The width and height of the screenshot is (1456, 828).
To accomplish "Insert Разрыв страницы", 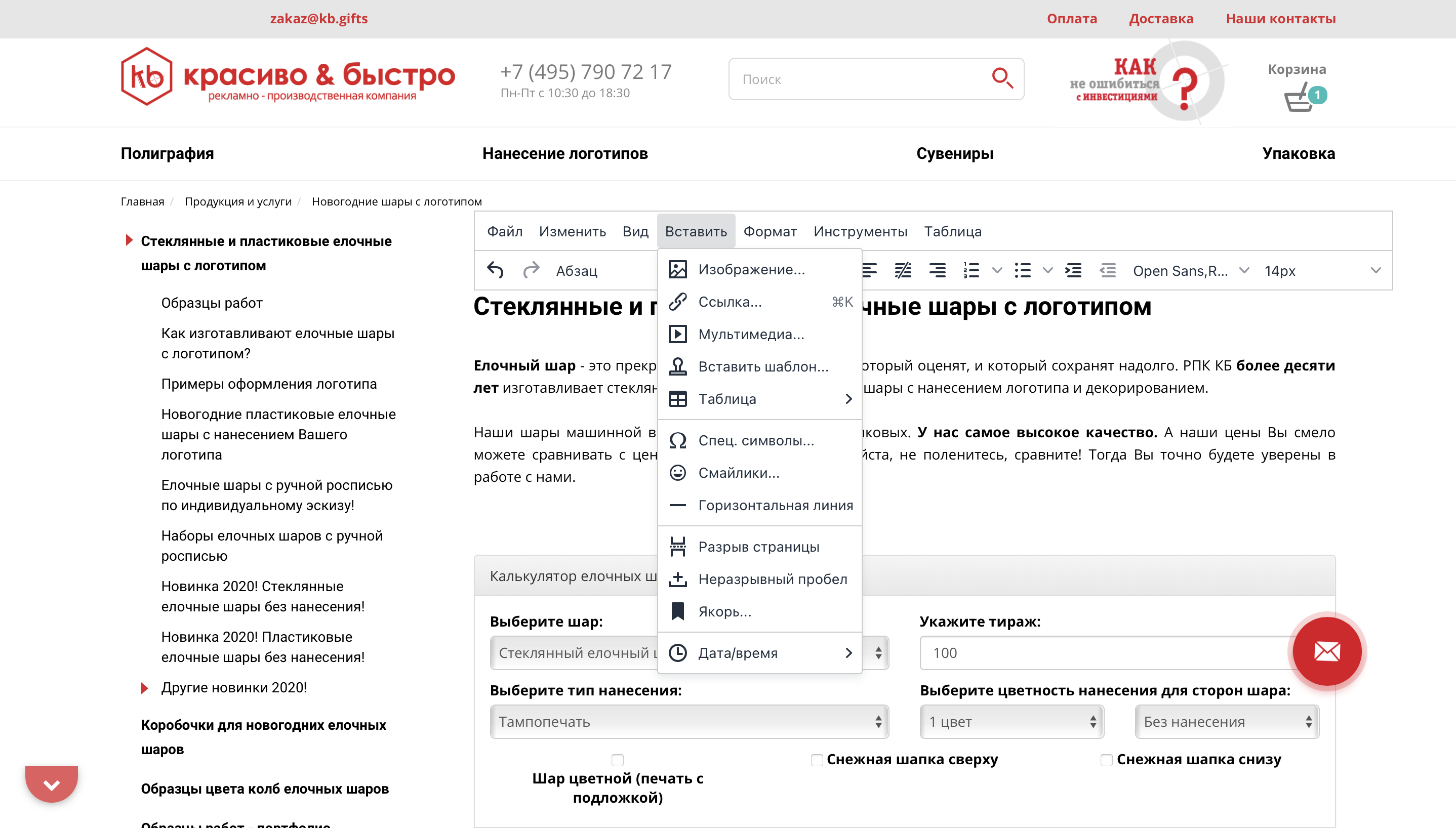I will (759, 547).
